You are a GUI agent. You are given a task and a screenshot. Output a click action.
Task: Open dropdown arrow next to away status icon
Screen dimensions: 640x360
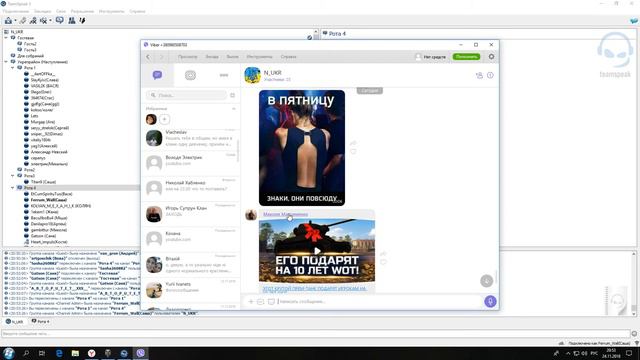pyautogui.click(x=50, y=21)
